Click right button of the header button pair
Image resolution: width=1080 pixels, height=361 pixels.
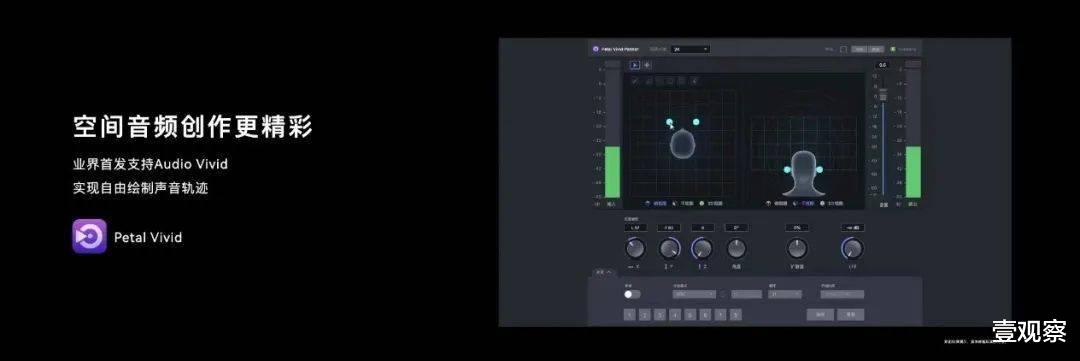(x=876, y=49)
